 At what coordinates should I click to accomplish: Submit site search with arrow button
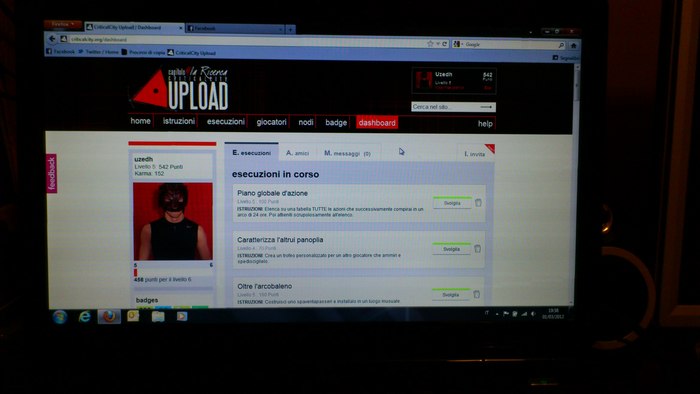486,107
